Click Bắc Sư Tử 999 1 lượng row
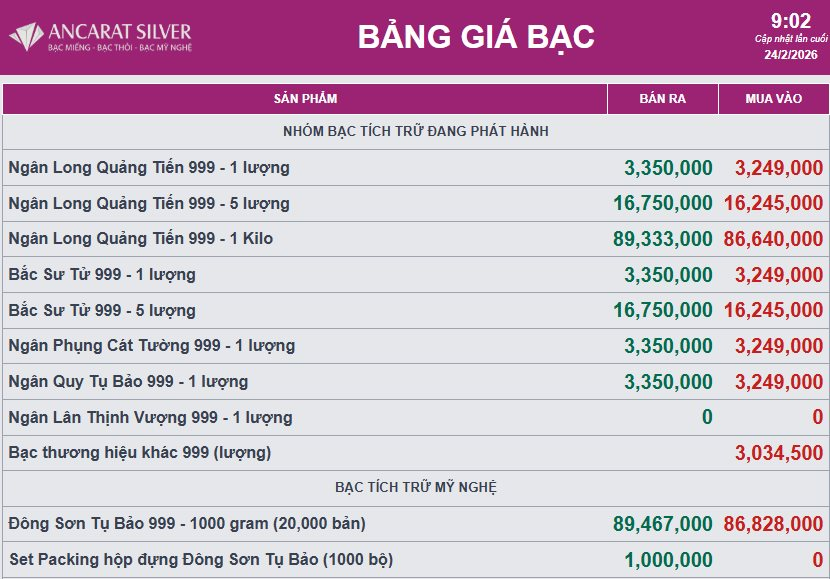The width and height of the screenshot is (830, 579). [x=102, y=275]
